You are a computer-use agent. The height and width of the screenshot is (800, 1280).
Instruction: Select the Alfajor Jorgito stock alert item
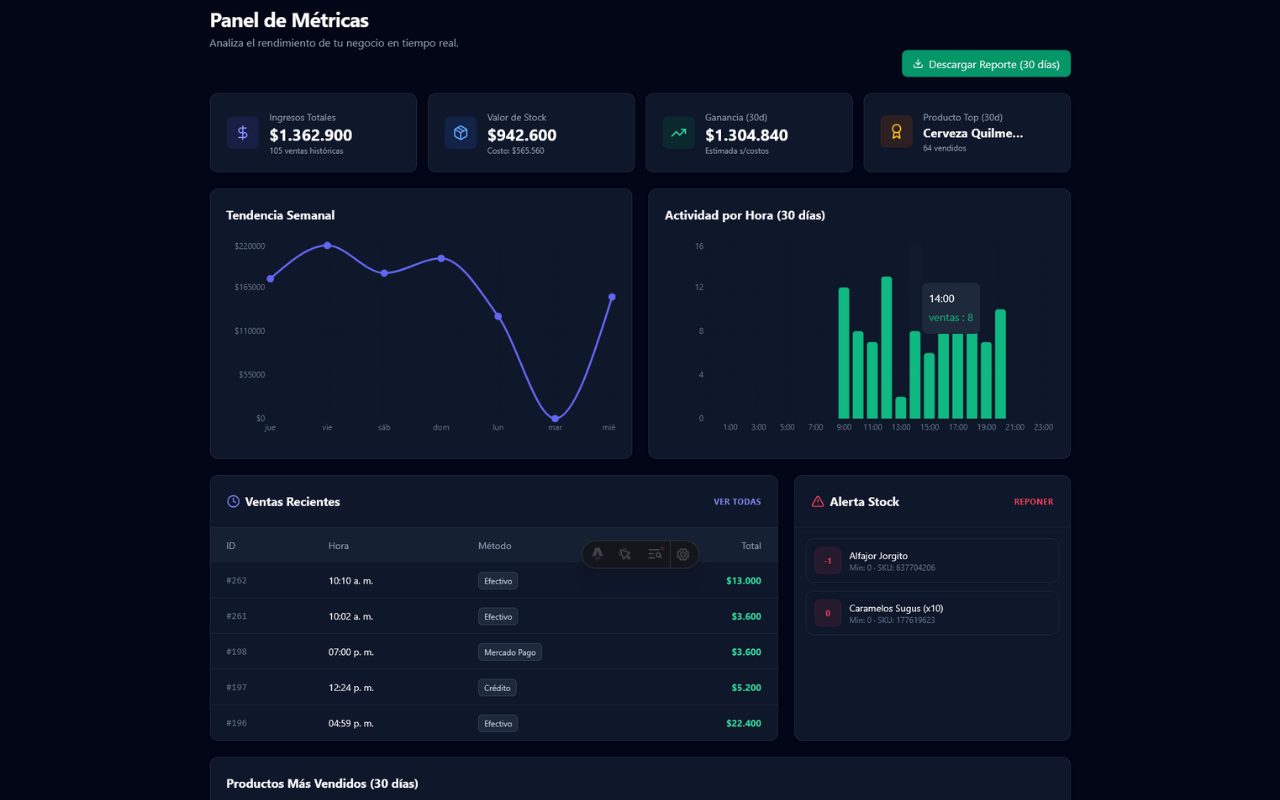[x=932, y=561]
